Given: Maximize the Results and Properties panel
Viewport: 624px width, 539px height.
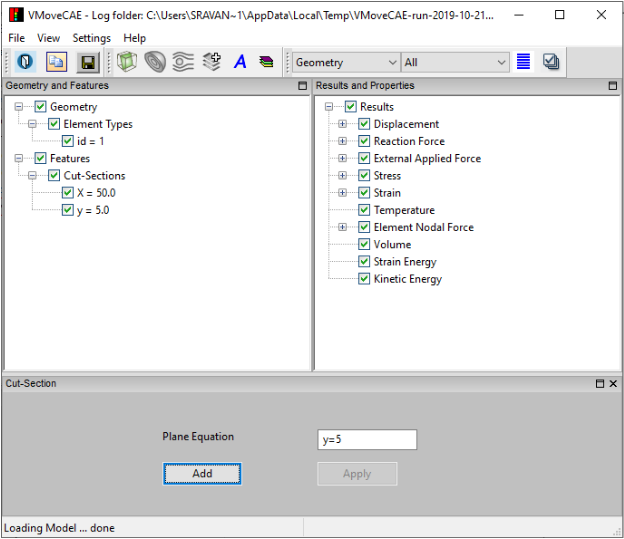Looking at the screenshot, I should [x=613, y=86].
